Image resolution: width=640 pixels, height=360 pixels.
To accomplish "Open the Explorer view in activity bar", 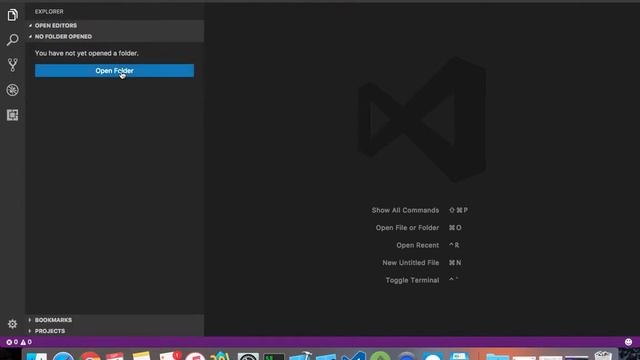I will click(12, 15).
